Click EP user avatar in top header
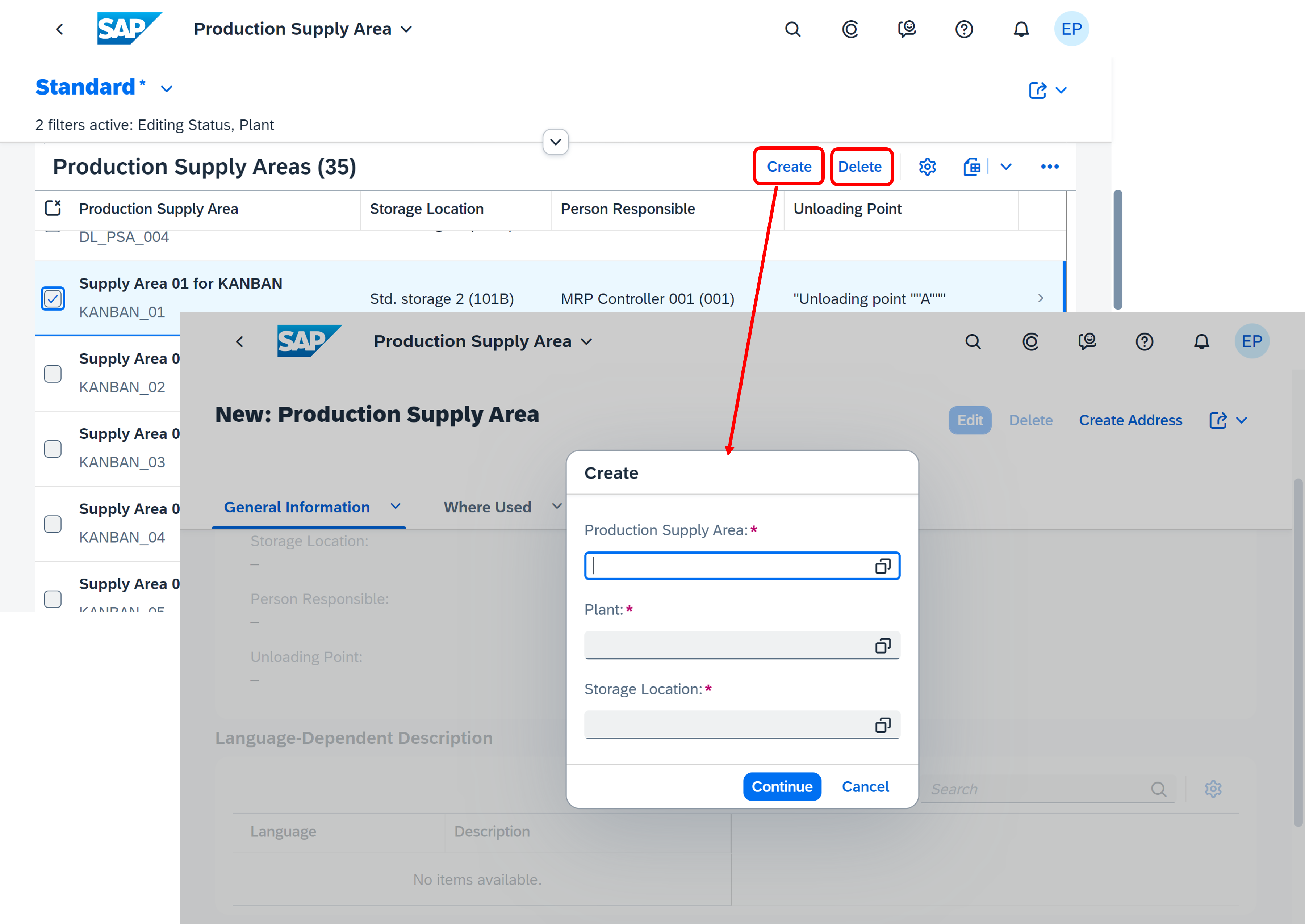 1071,29
